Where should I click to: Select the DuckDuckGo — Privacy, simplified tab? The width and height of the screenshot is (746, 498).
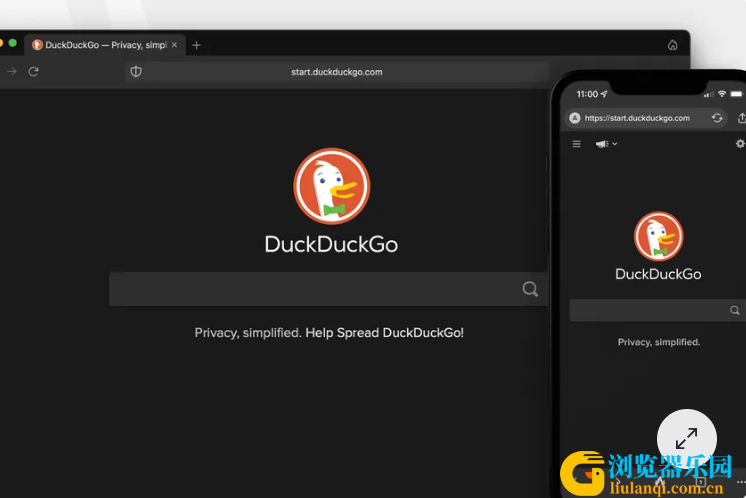click(105, 45)
